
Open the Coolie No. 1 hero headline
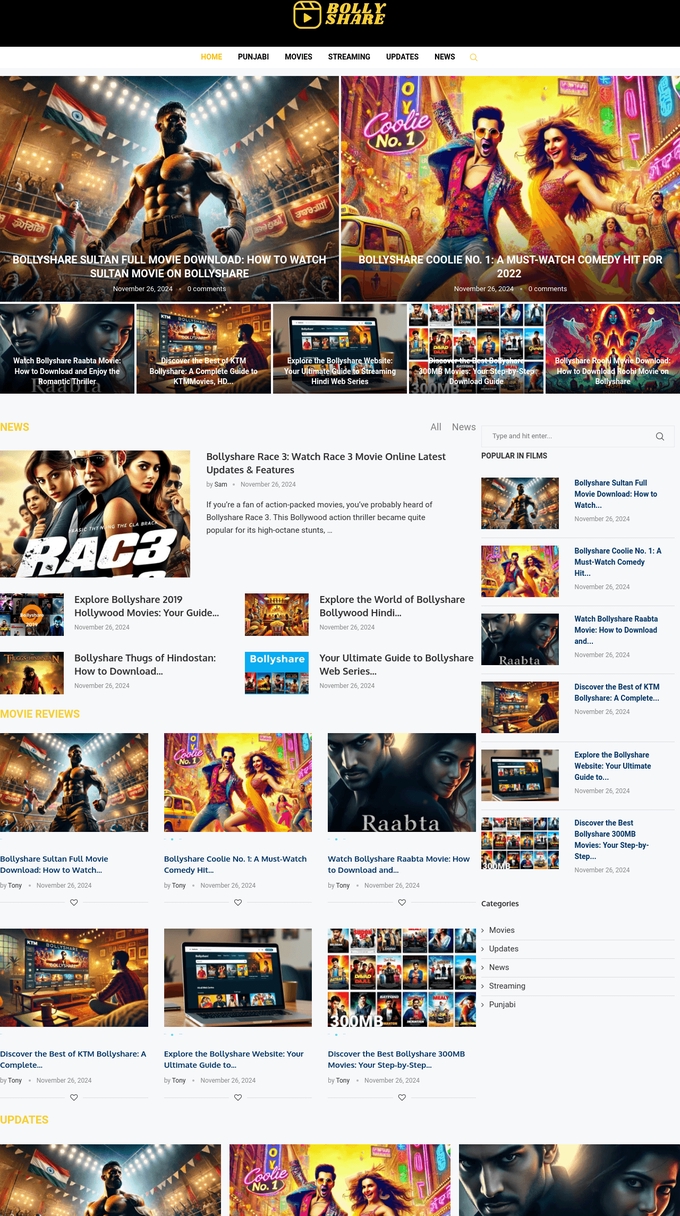[x=510, y=266]
